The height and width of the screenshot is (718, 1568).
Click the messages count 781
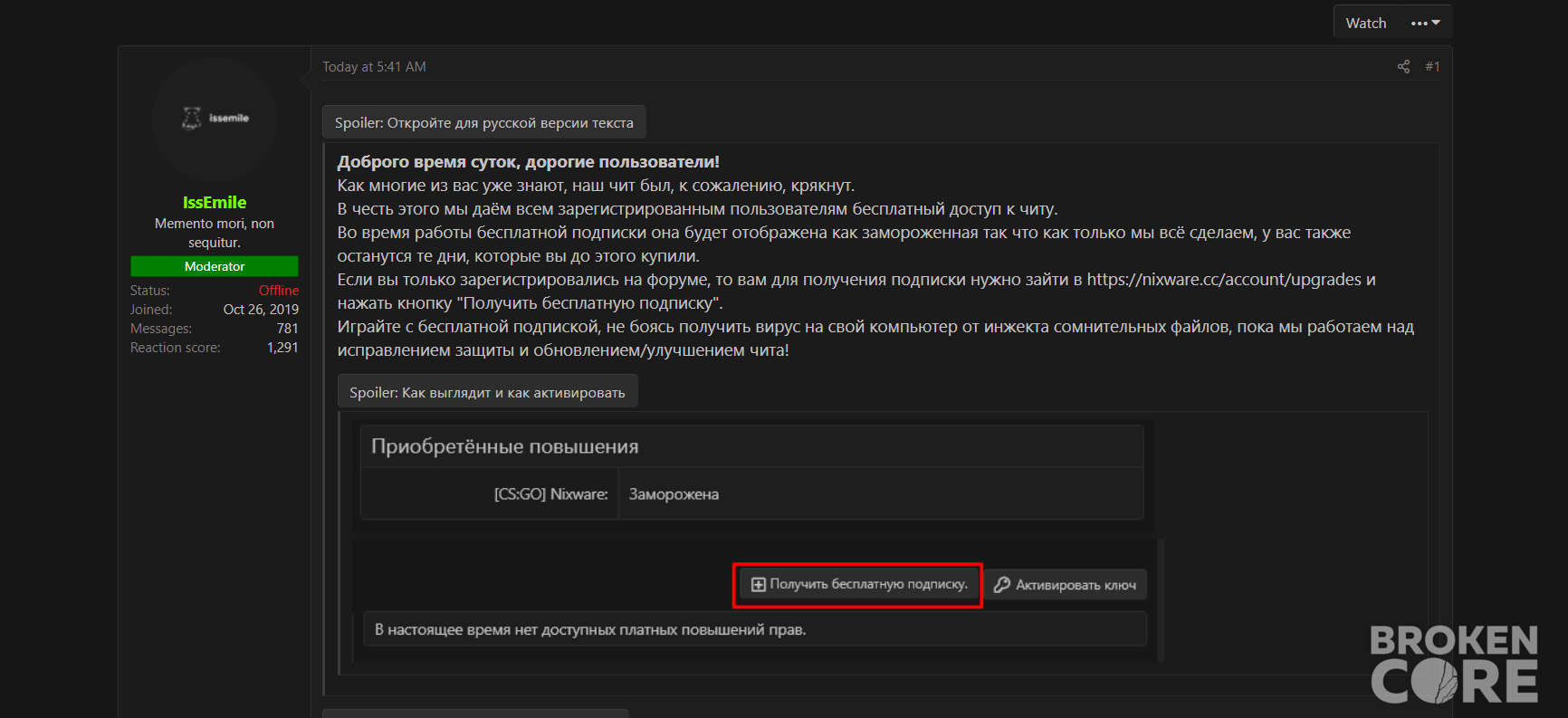(288, 328)
